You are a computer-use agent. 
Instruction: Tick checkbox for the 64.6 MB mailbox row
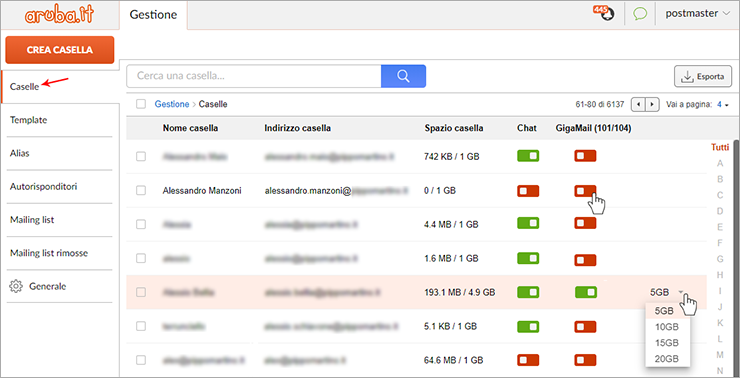141,360
